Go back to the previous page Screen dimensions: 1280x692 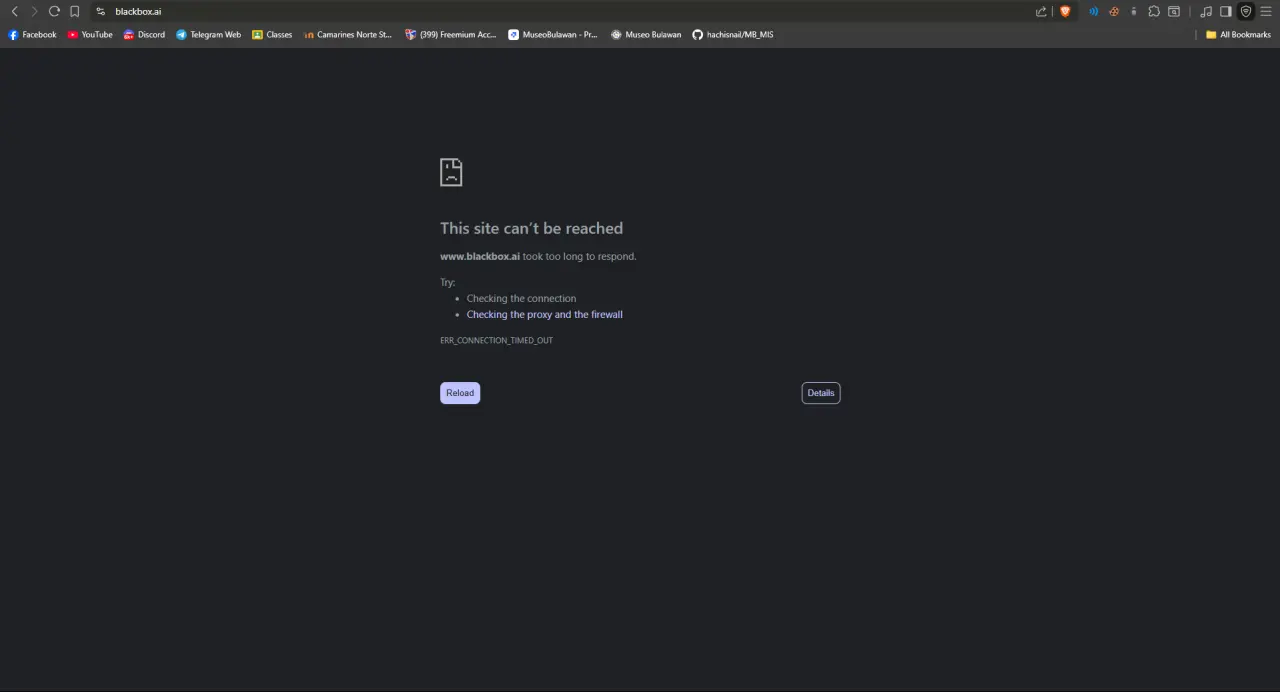click(x=14, y=11)
